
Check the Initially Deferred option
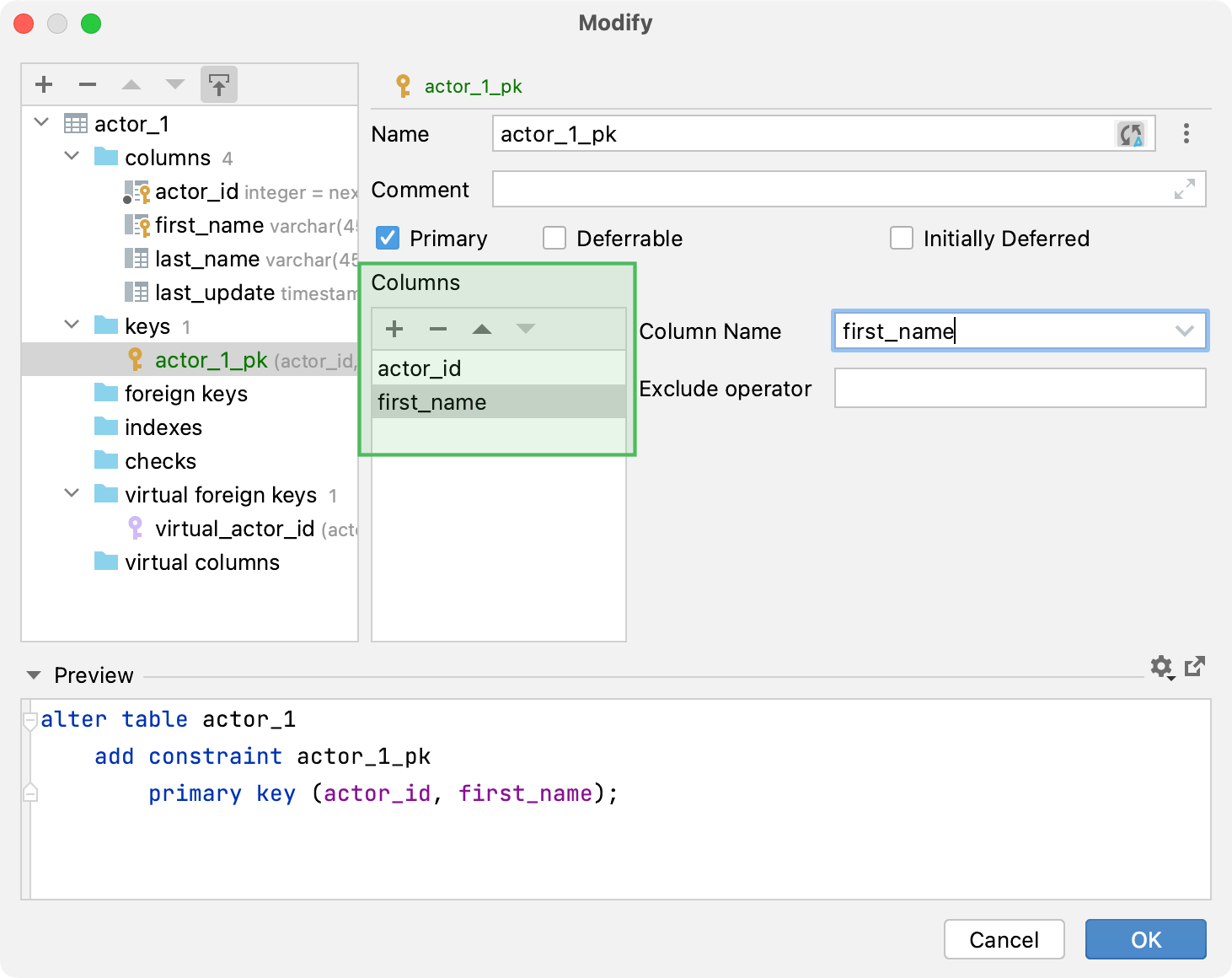902,238
